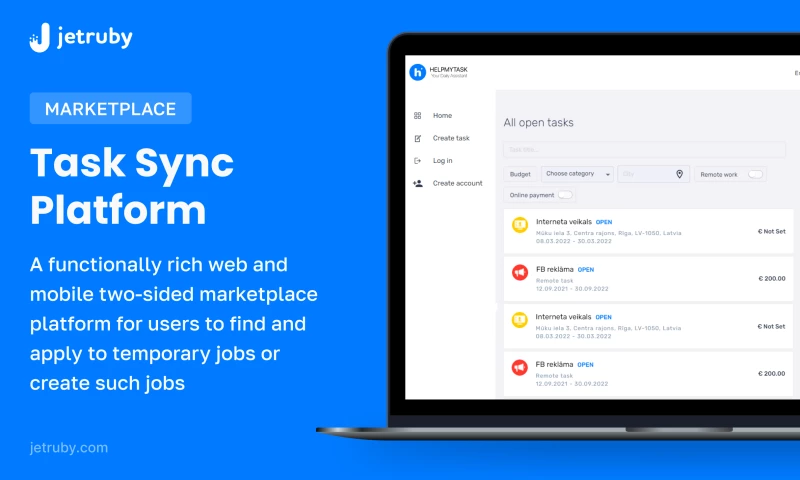Enable the Online payment switch

pyautogui.click(x=565, y=195)
